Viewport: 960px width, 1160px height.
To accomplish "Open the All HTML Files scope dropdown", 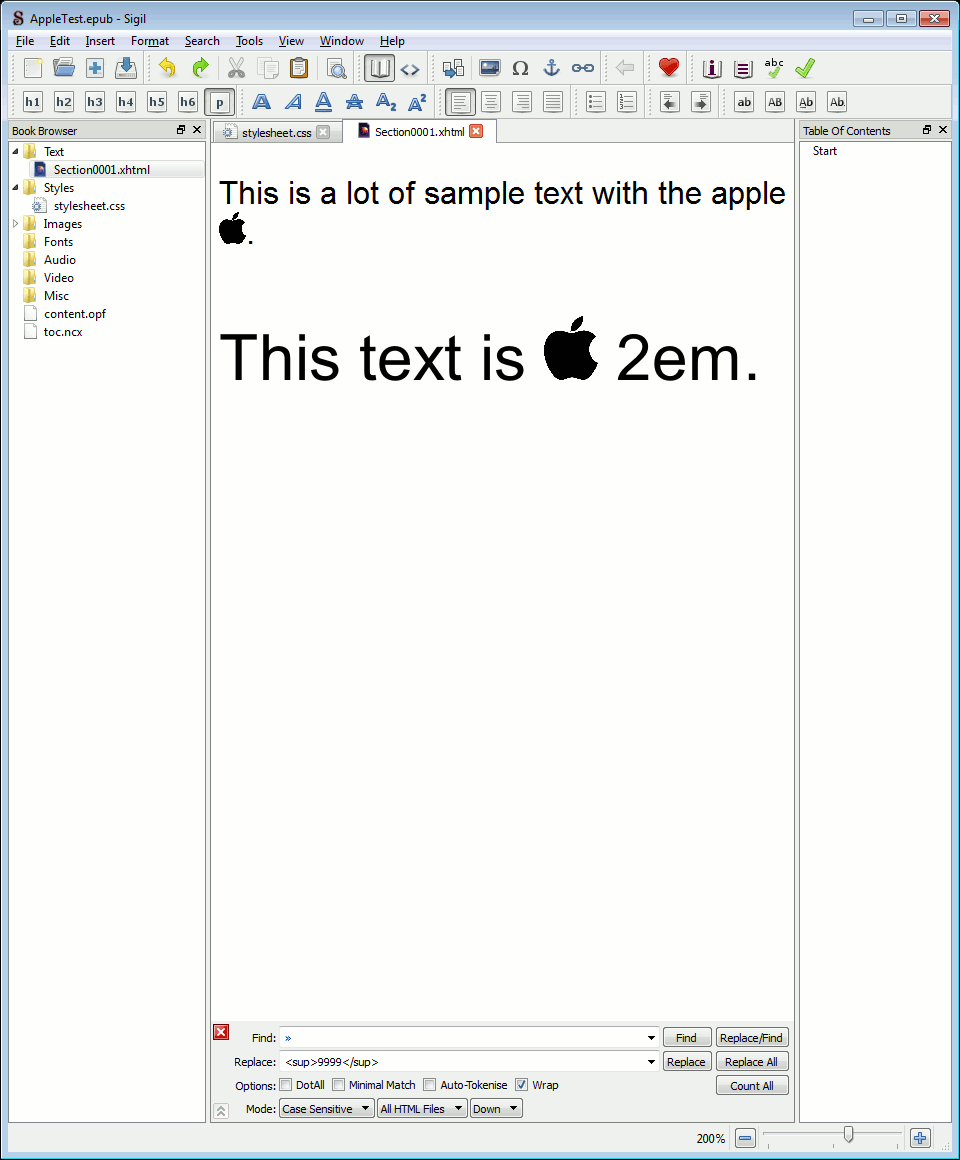I will (422, 1109).
